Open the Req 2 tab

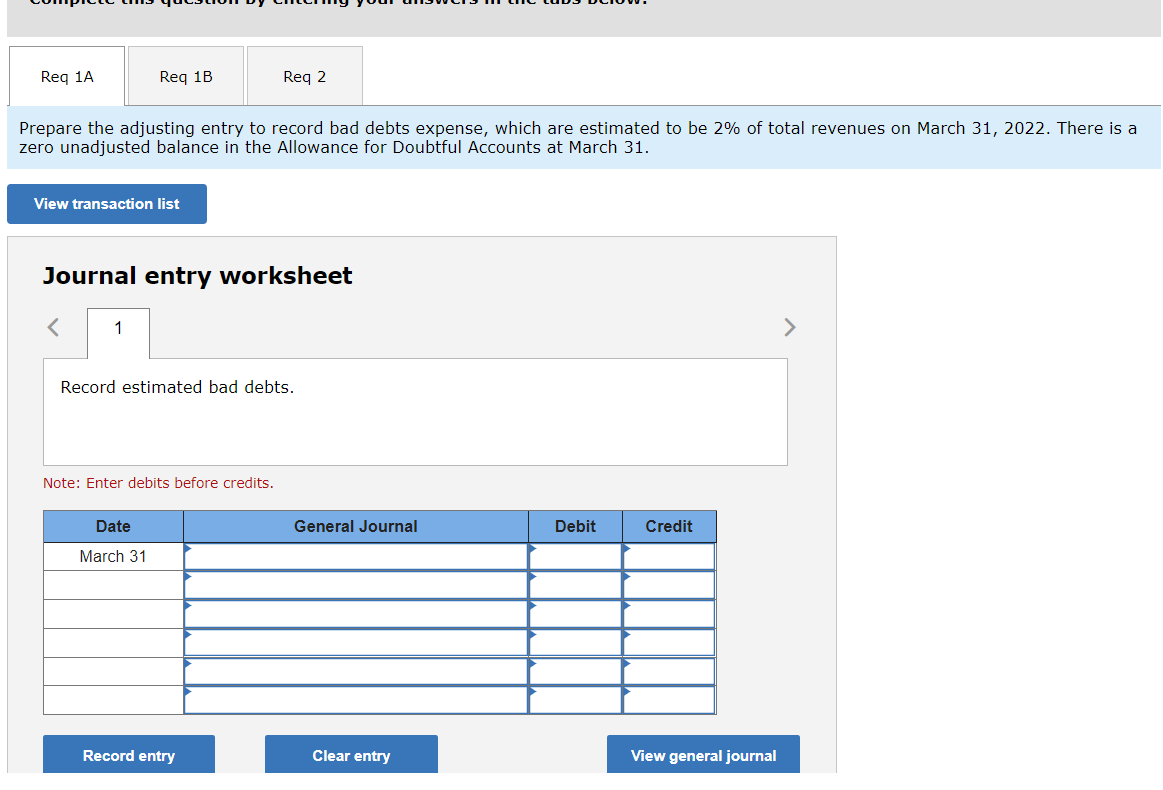tap(305, 76)
